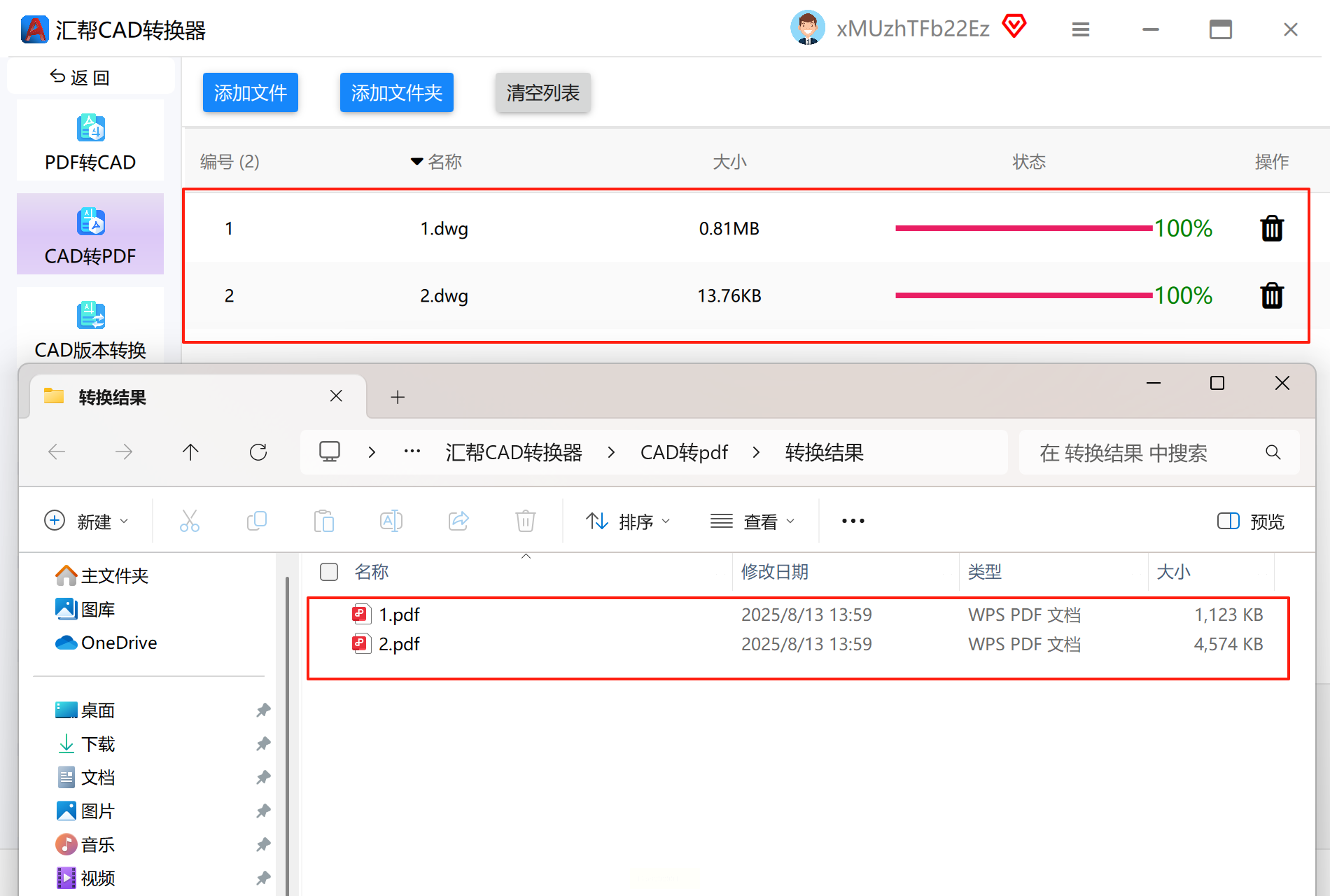Open the hamburger menu in title bar
The width and height of the screenshot is (1330, 896).
[1080, 29]
